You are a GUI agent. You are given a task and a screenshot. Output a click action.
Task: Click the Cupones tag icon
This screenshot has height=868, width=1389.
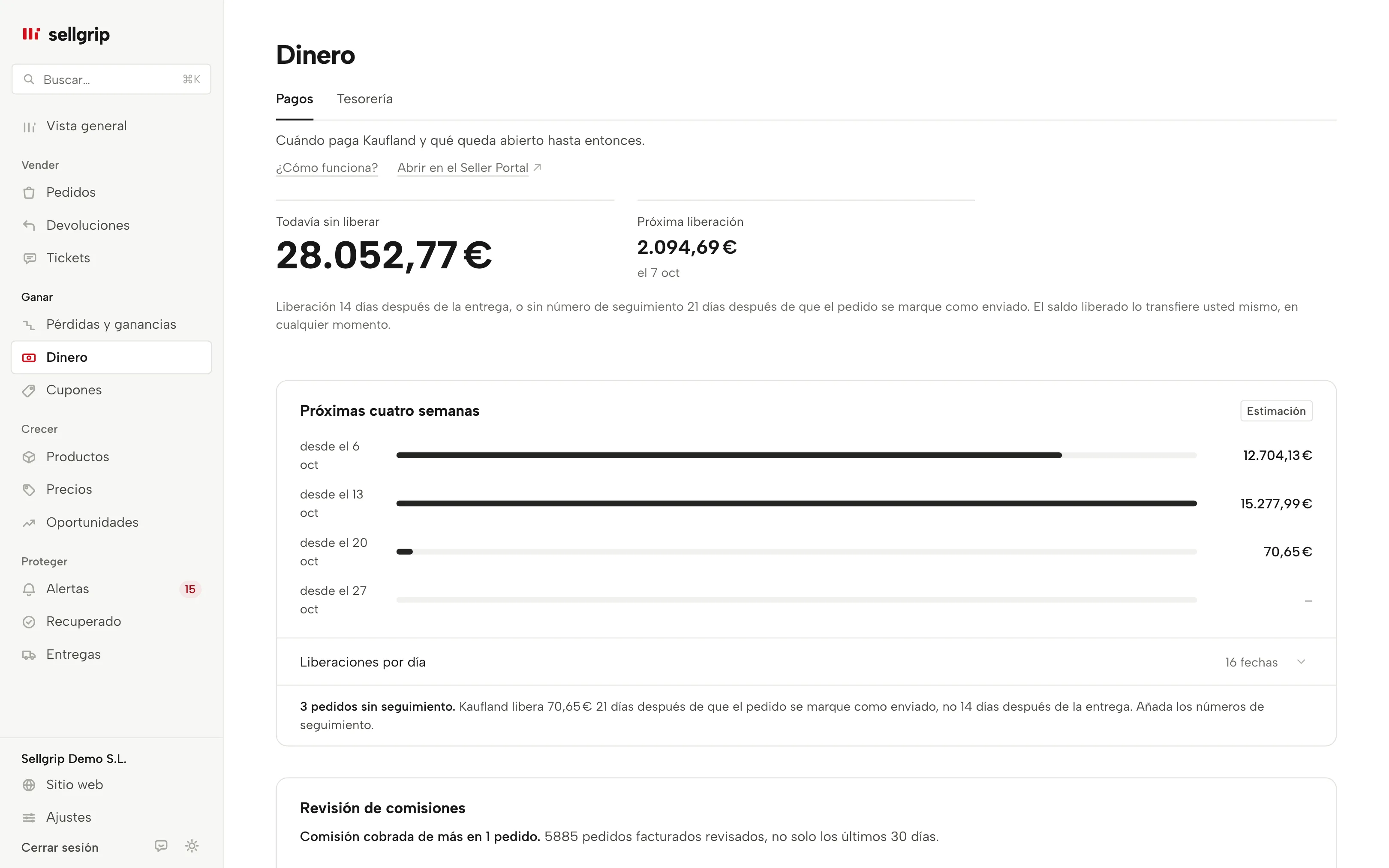(29, 390)
